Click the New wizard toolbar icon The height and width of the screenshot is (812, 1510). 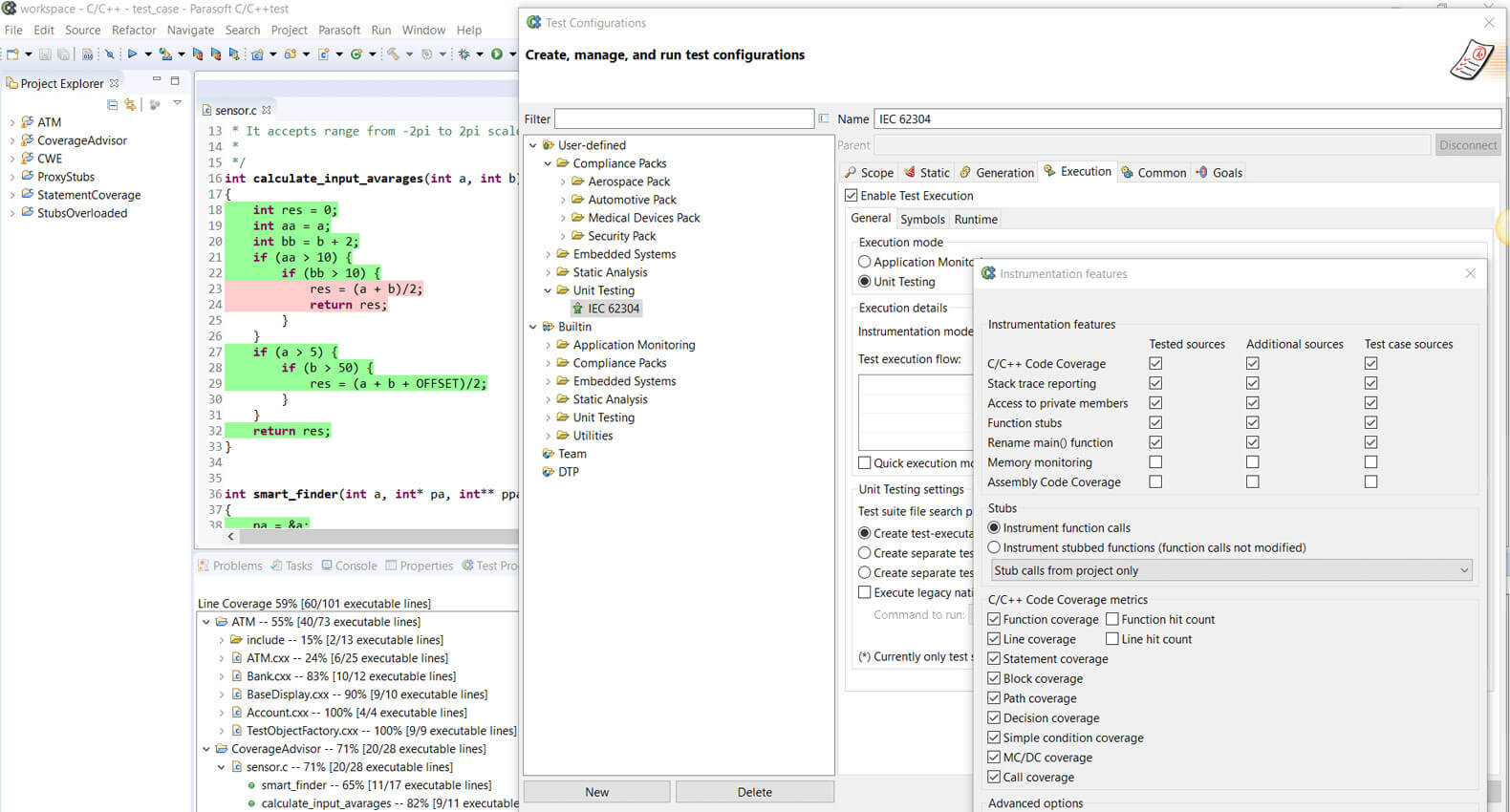coord(13,54)
